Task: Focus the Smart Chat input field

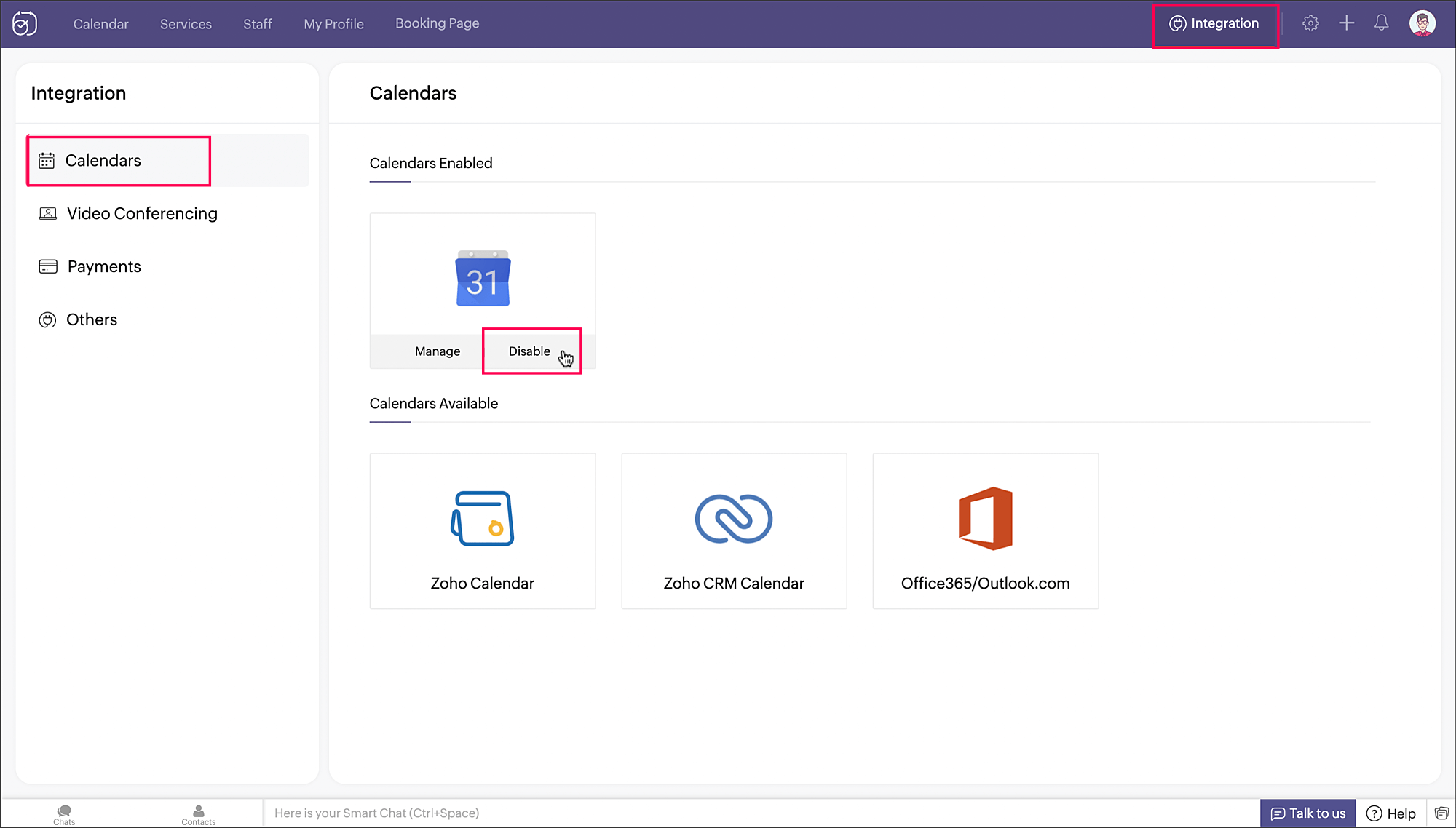Action: [761, 813]
